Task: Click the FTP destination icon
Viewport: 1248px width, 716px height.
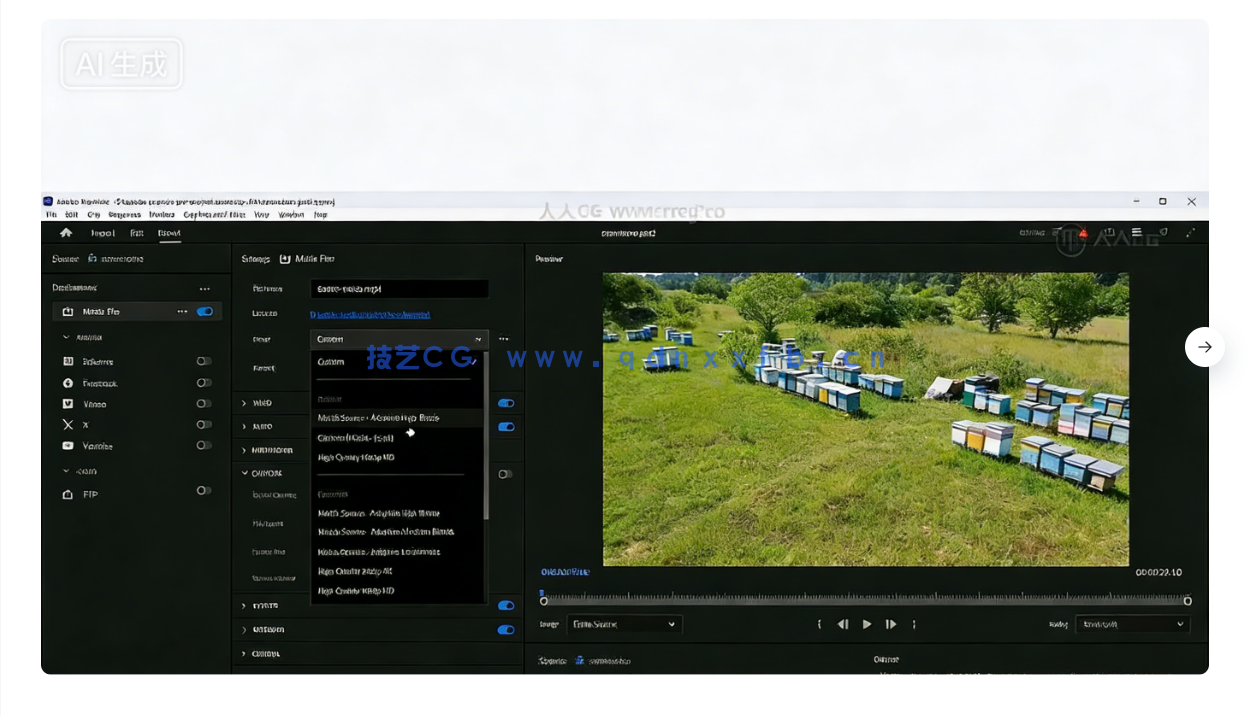Action: tap(67, 493)
